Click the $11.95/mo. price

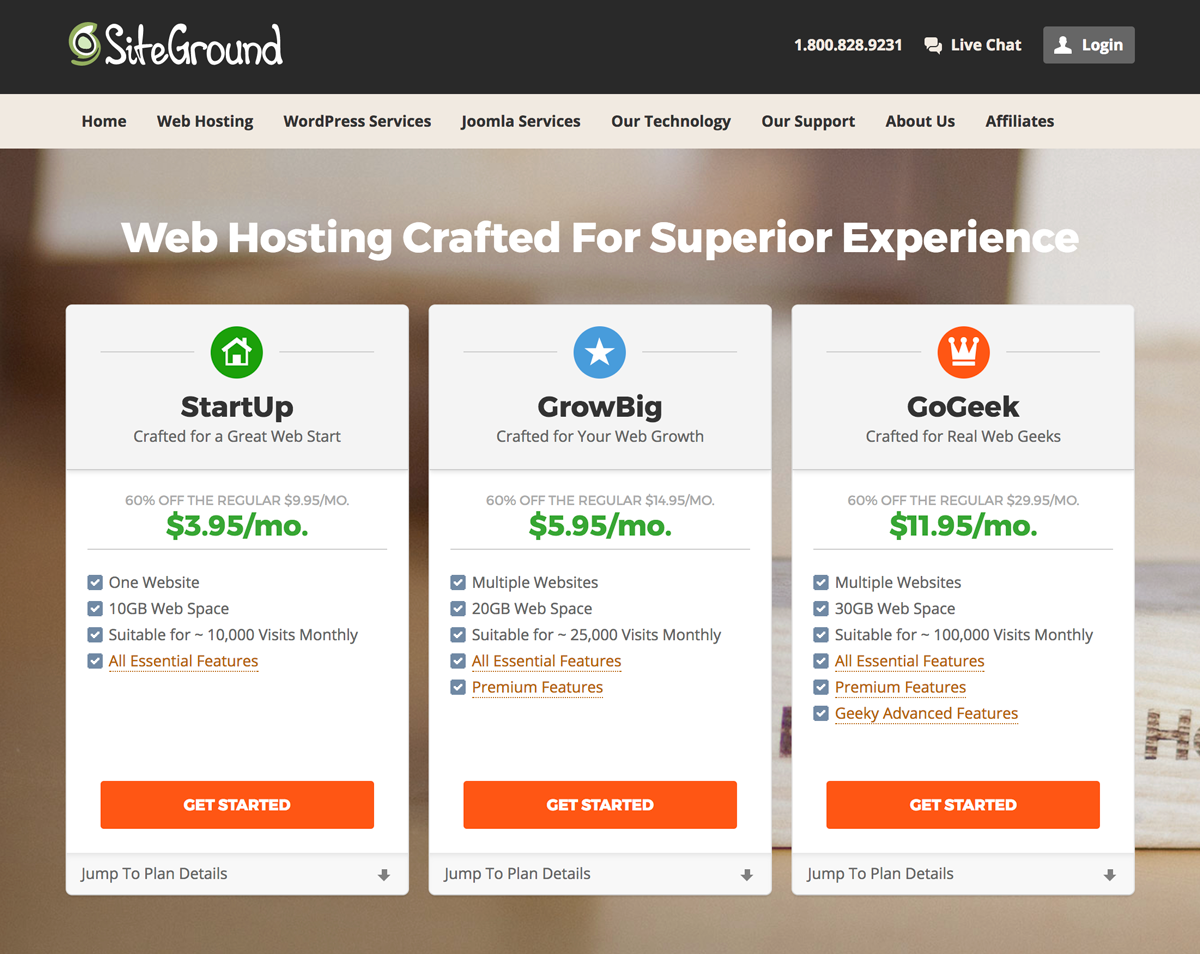coord(963,526)
